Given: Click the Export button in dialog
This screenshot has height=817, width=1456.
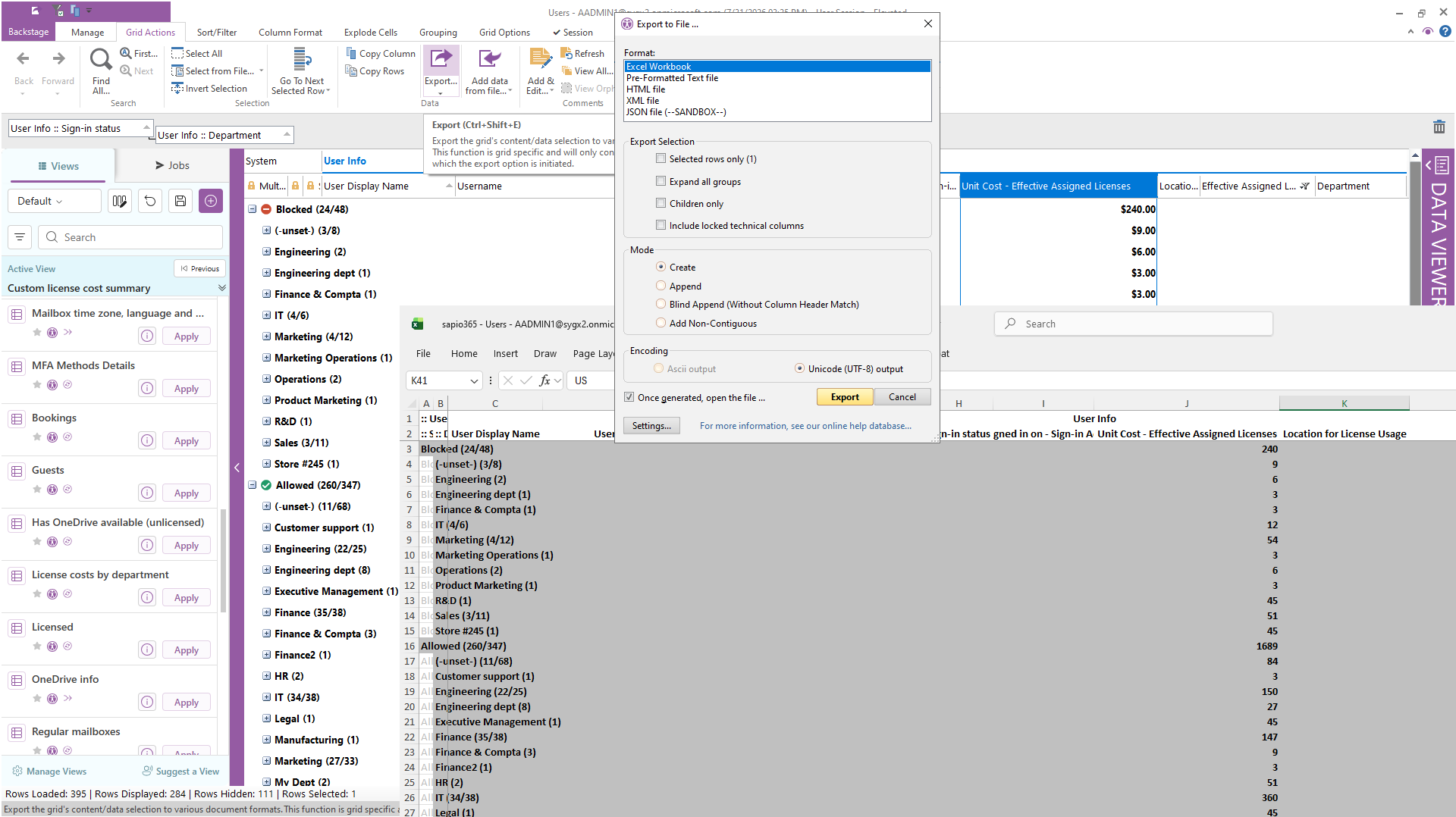Looking at the screenshot, I should (x=845, y=397).
